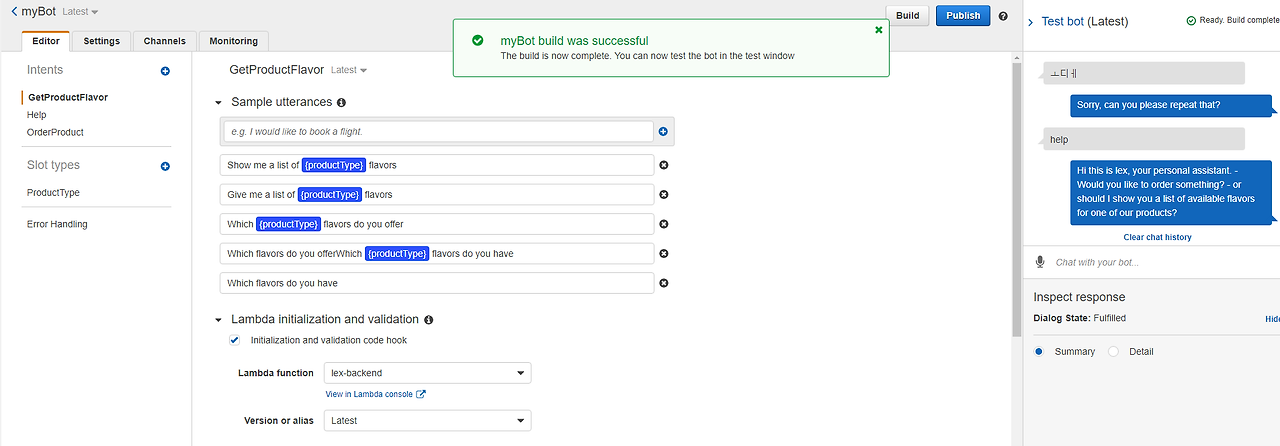Open Sample utterances info icon
Viewport: 1280px width, 446px height.
pos(341,103)
